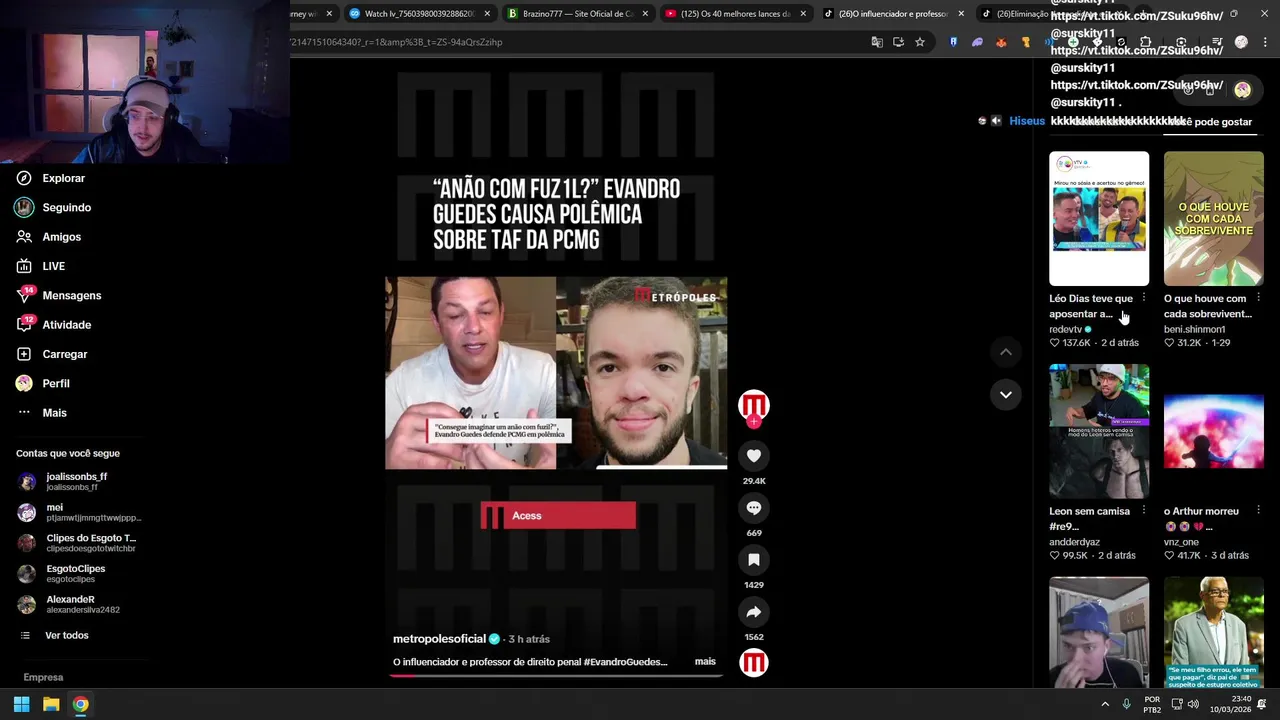Open the Seguindo feed
Screen dimensions: 1280x720
[66, 207]
